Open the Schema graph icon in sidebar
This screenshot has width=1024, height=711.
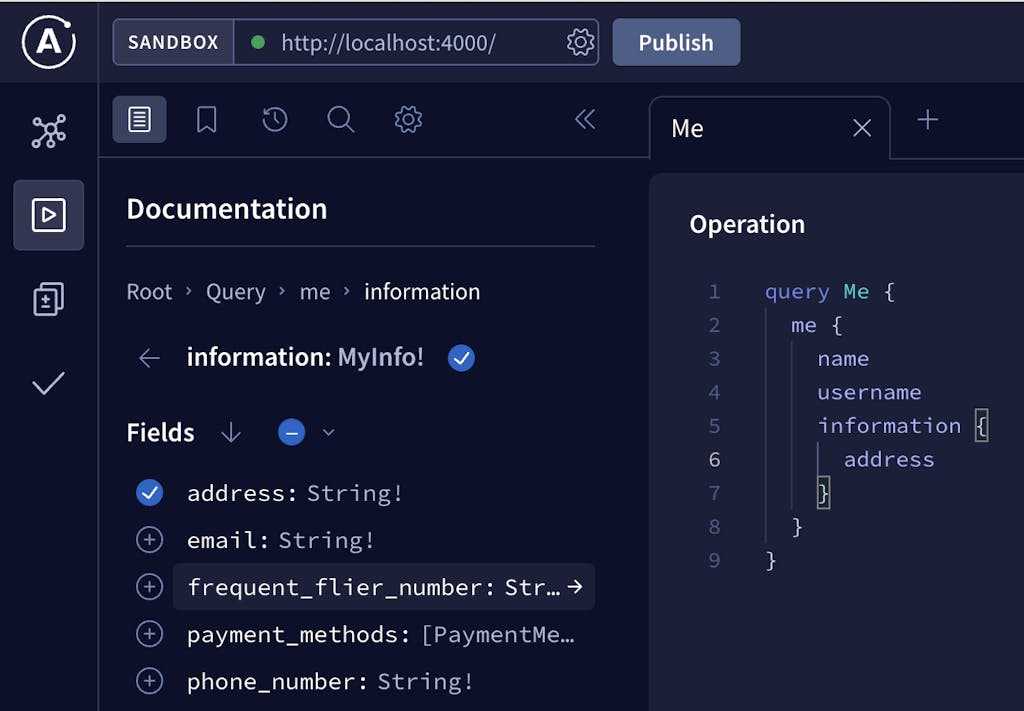click(x=49, y=131)
